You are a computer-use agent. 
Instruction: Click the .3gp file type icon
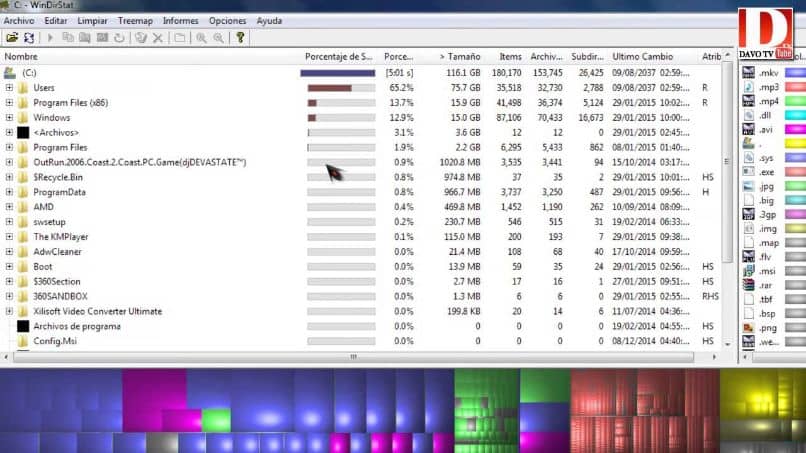point(748,214)
